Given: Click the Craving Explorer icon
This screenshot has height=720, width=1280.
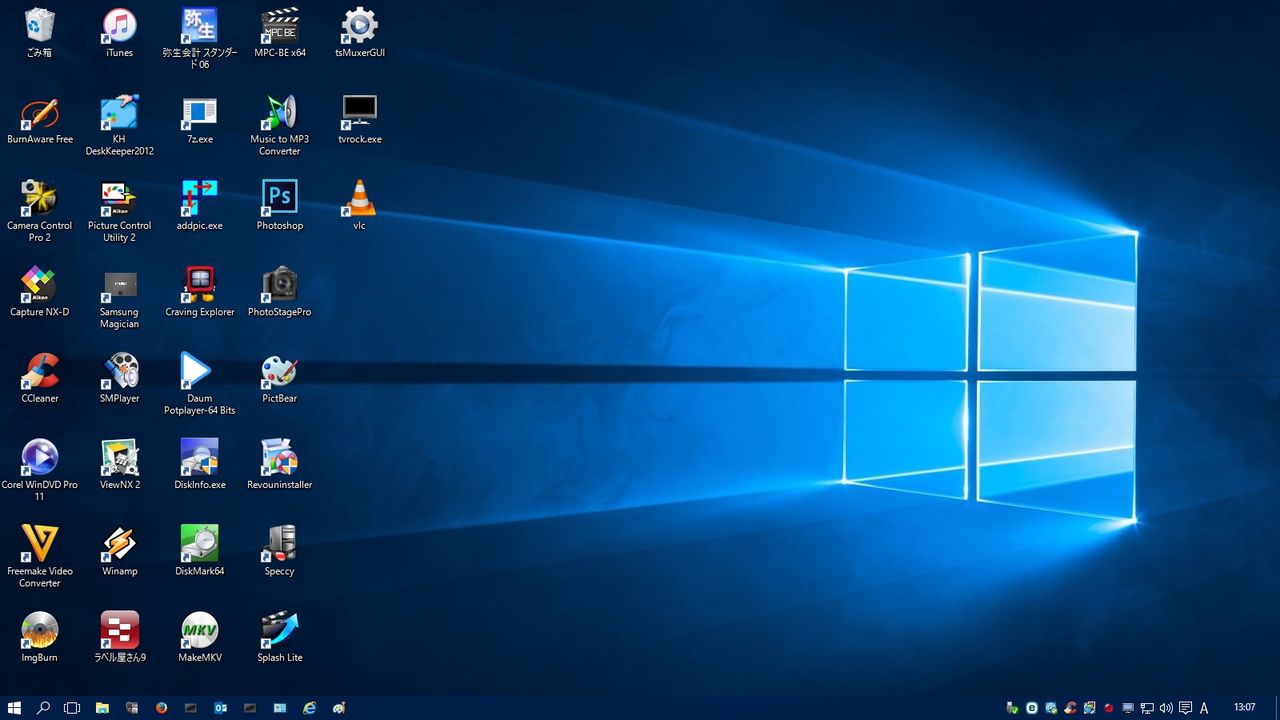Looking at the screenshot, I should click(x=200, y=292).
